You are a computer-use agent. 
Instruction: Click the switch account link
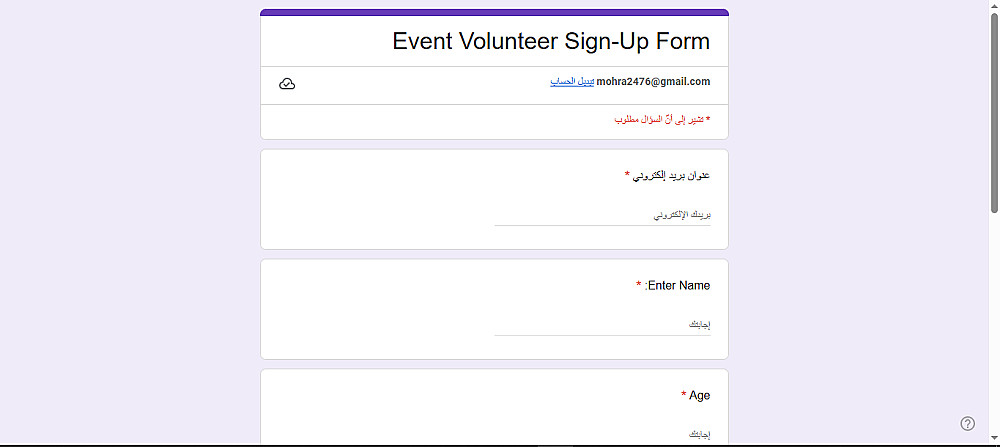[x=572, y=82]
